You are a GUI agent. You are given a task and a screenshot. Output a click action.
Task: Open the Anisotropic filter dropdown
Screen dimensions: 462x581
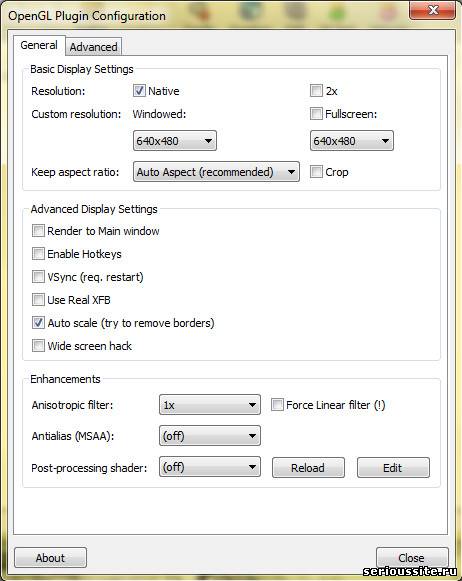210,405
